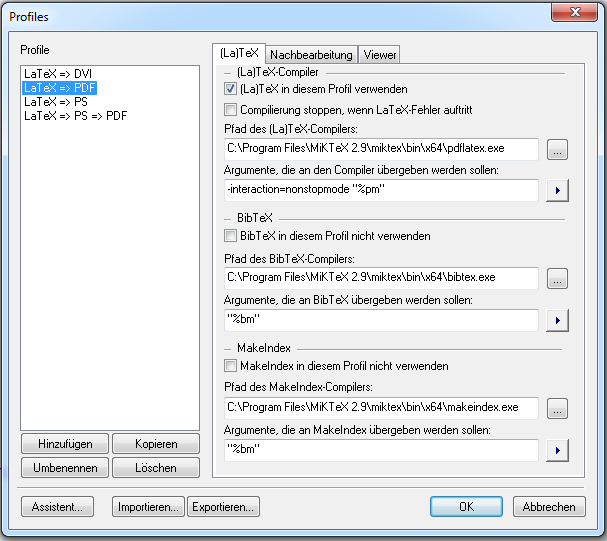Switch to the Viewer tab
Viewport: 607px width, 541px height.
pyautogui.click(x=380, y=55)
